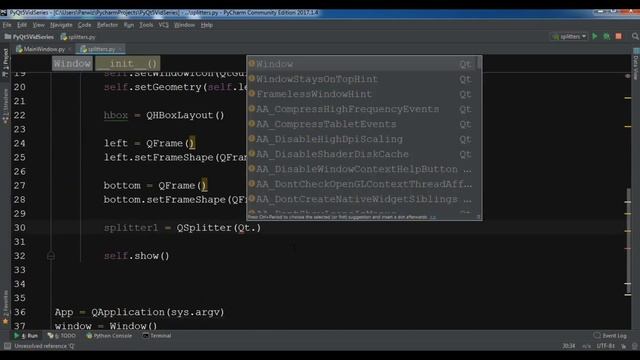Click hbox variable on line 22

[116, 116]
